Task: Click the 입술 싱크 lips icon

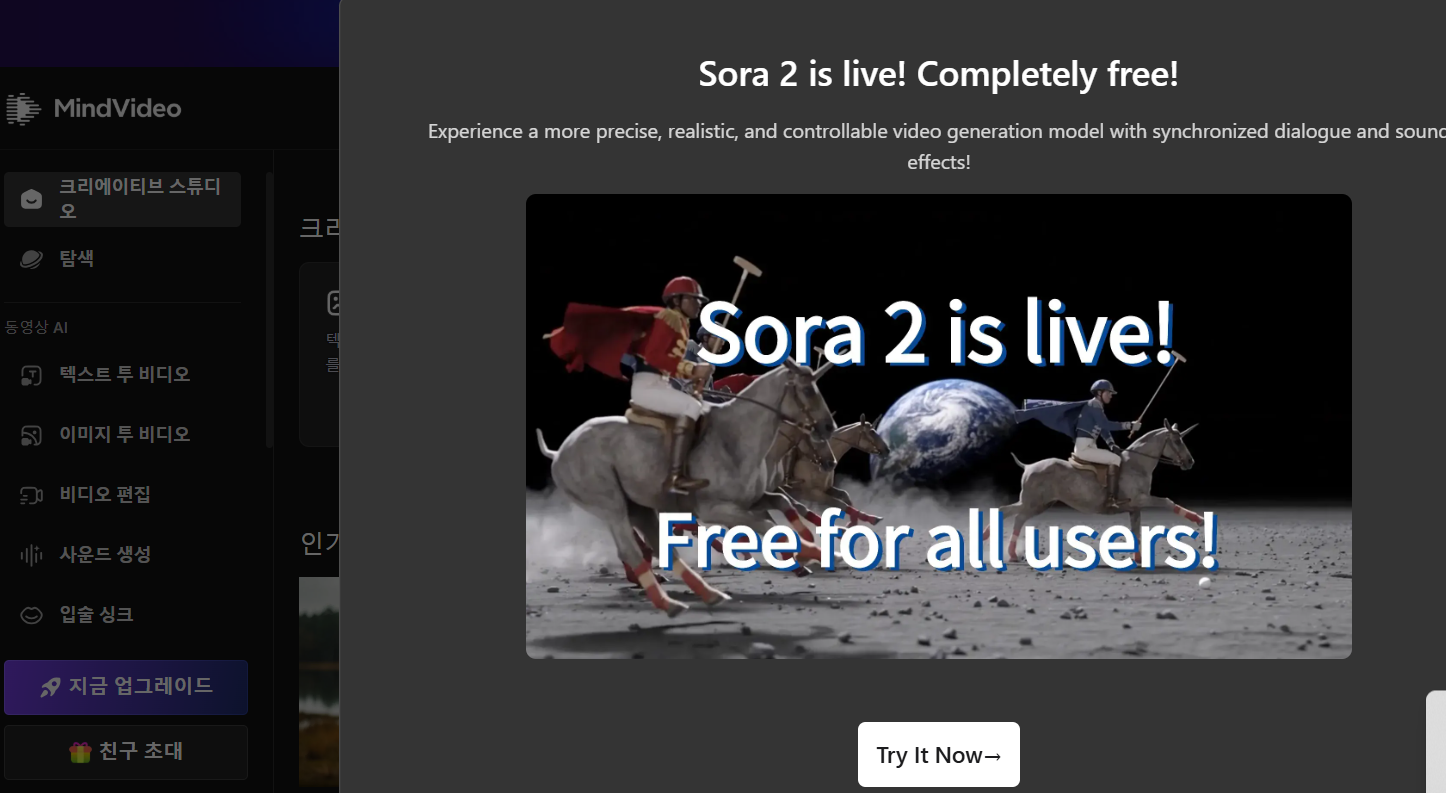Action: pyautogui.click(x=32, y=615)
